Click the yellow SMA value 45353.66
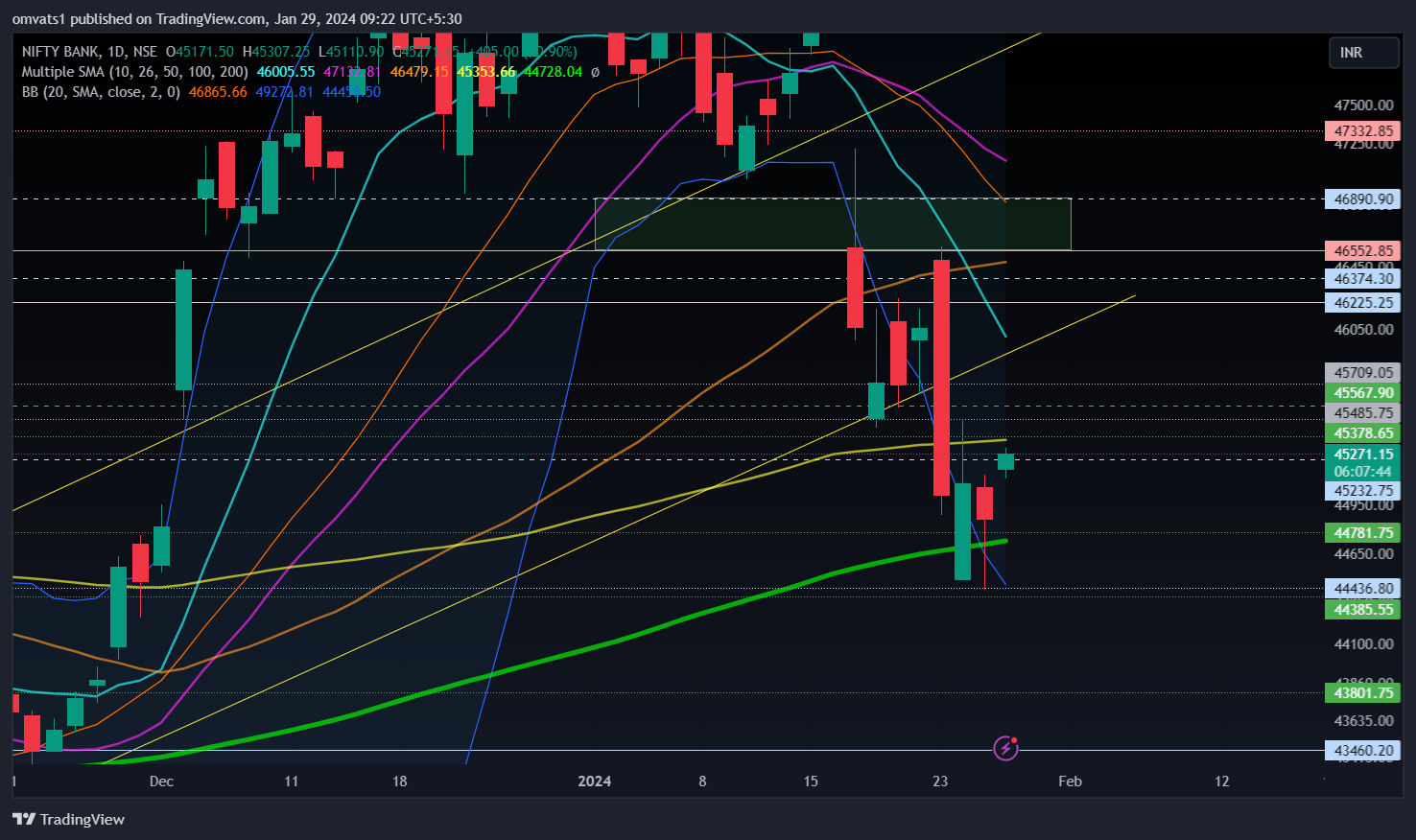The image size is (1416, 840). point(485,72)
